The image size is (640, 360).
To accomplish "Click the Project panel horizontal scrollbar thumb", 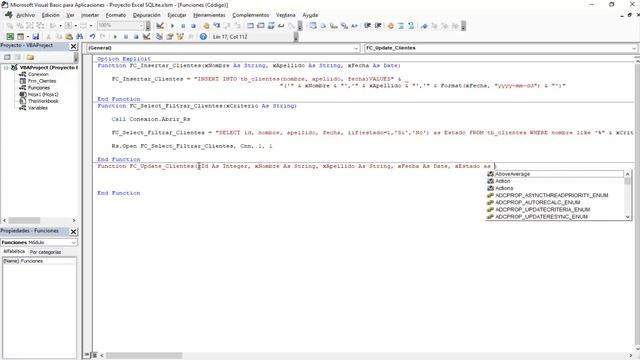I will pos(24,220).
